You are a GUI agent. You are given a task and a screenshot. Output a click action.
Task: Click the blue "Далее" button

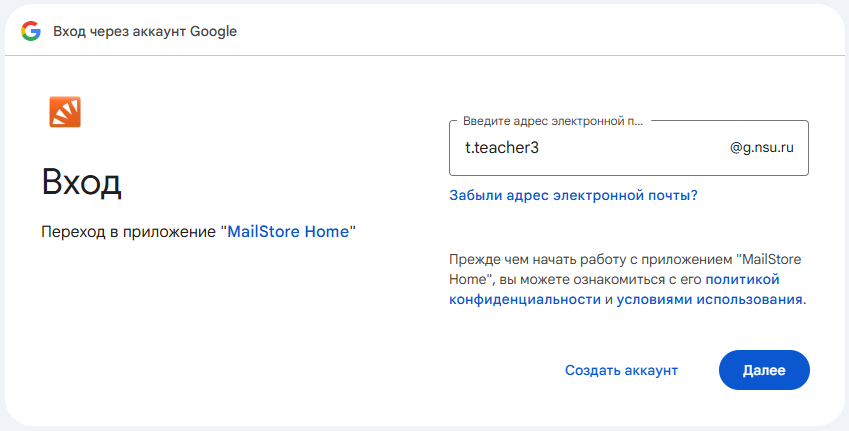764,370
